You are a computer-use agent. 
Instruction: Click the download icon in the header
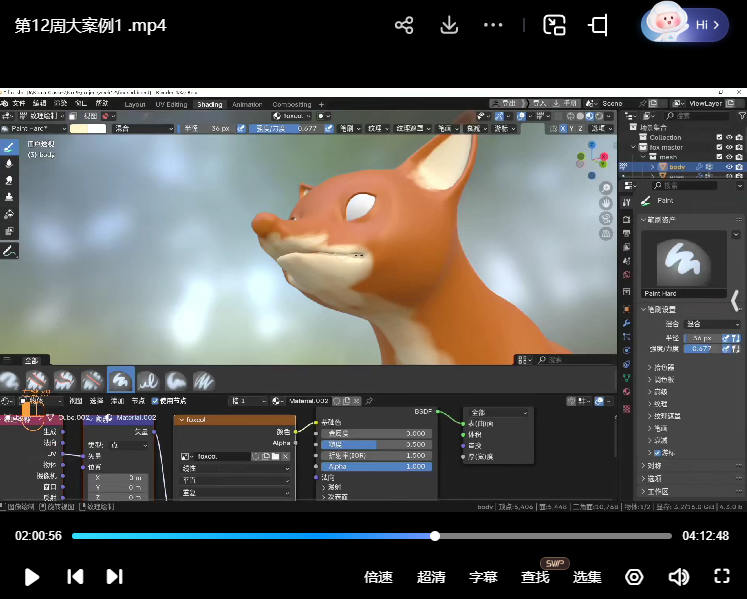pos(449,25)
